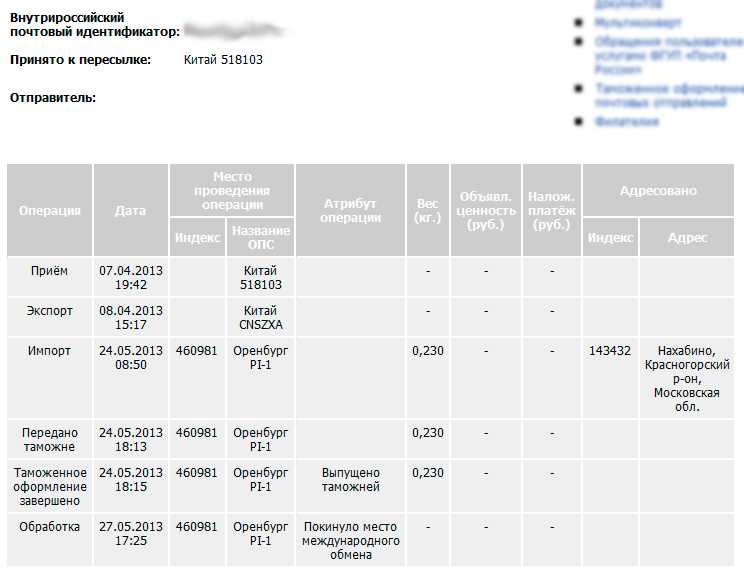Click the 'Индекс' subheader under Место проведения
This screenshot has height=580, width=744.
click(x=197, y=237)
